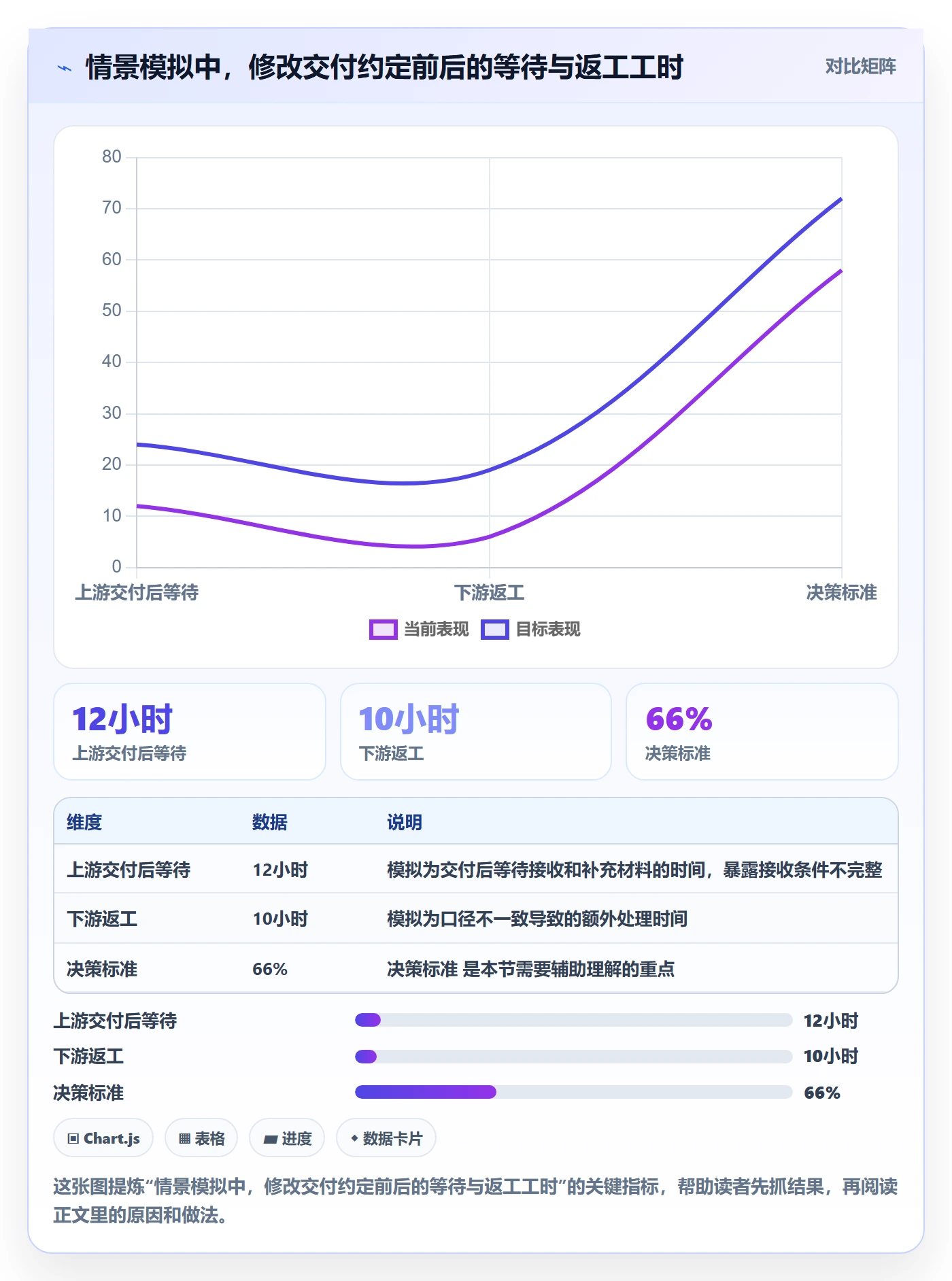Screen dimensions: 952x1281
Task: Click the 80 y-axis tick label
Action: tap(112, 157)
